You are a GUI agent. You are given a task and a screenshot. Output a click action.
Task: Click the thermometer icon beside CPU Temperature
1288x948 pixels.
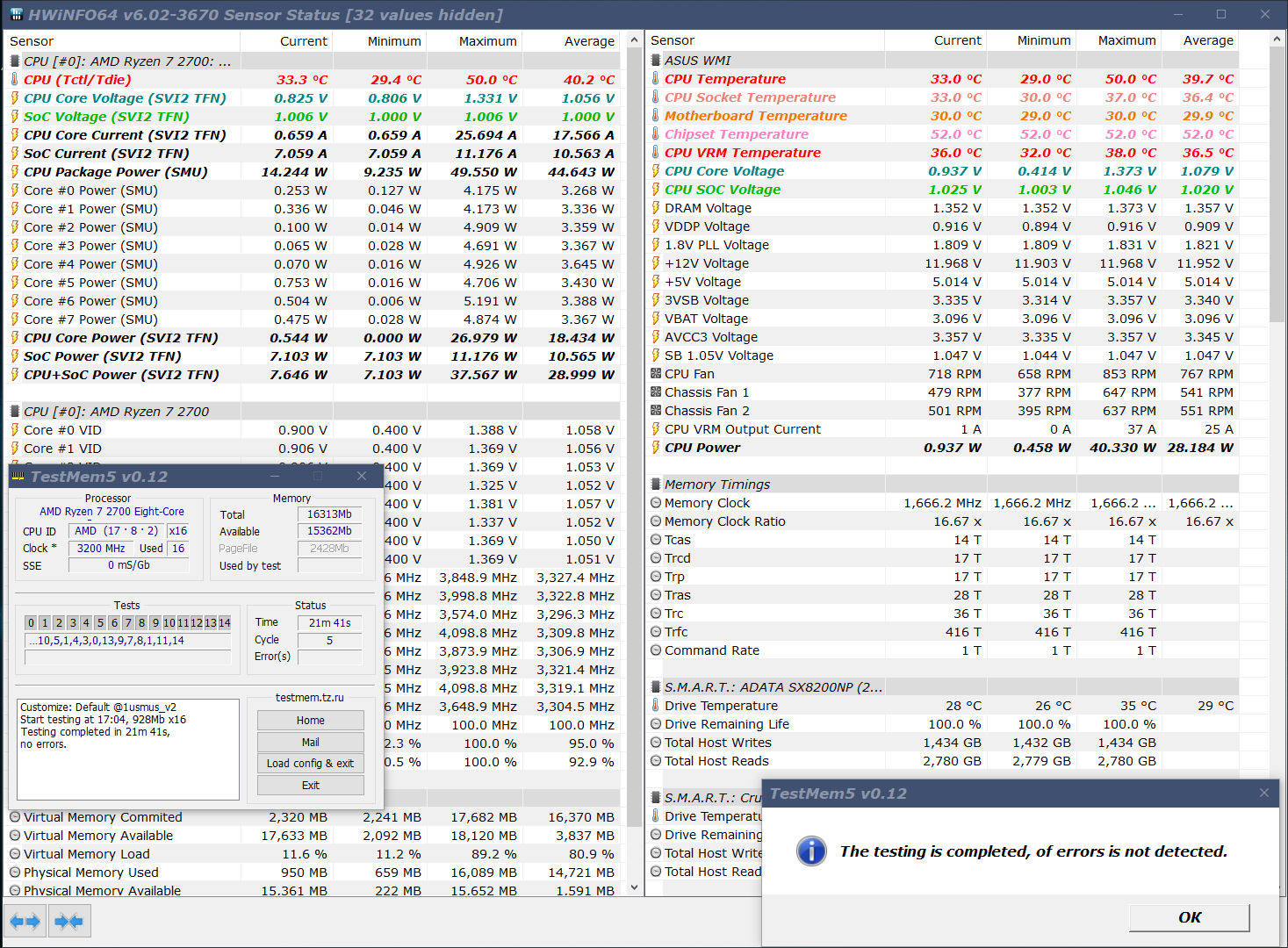tap(656, 79)
